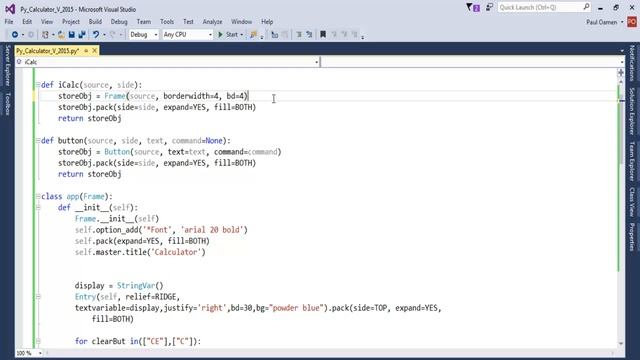Click the Save All icon
The height and width of the screenshot is (360, 640).
82,35
